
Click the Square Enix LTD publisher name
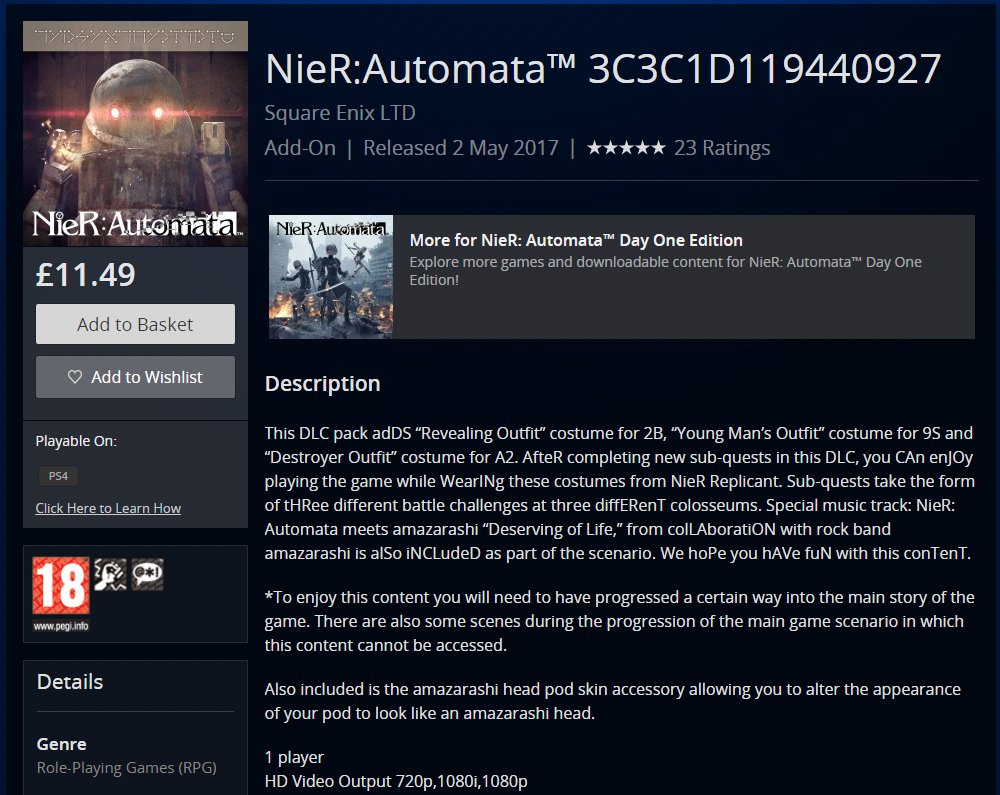click(x=340, y=113)
